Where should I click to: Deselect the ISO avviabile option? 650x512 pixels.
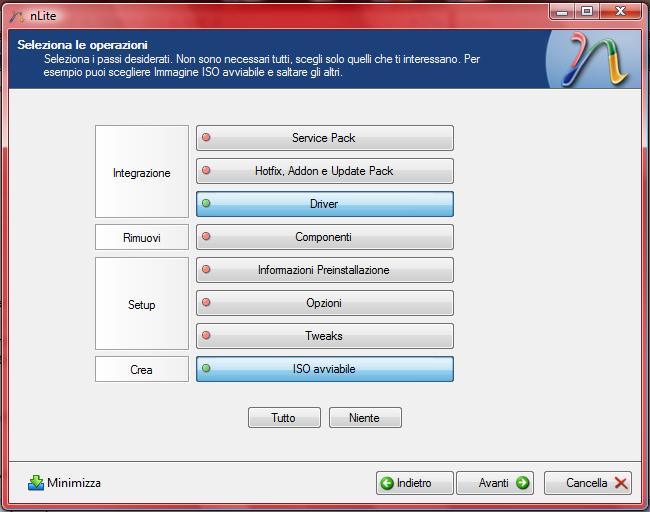click(325, 369)
